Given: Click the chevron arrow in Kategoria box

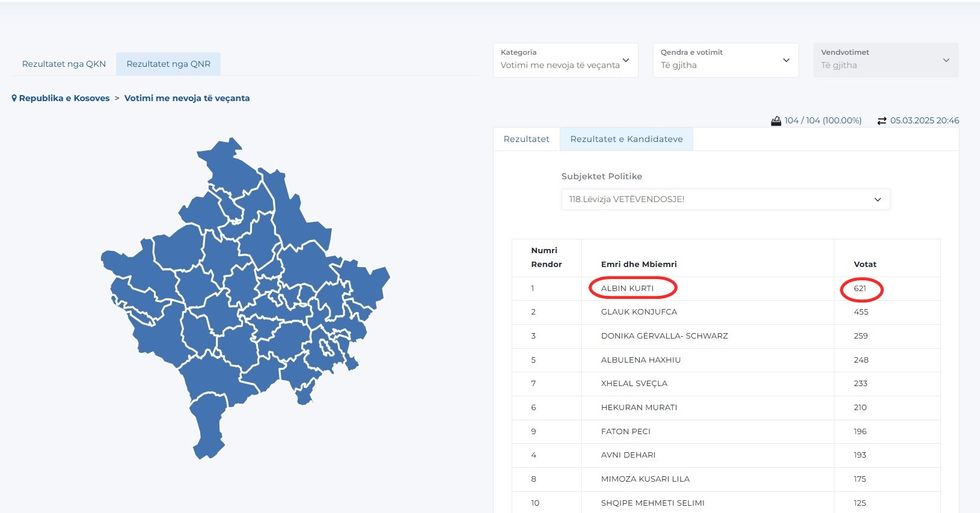Looking at the screenshot, I should tap(626, 60).
